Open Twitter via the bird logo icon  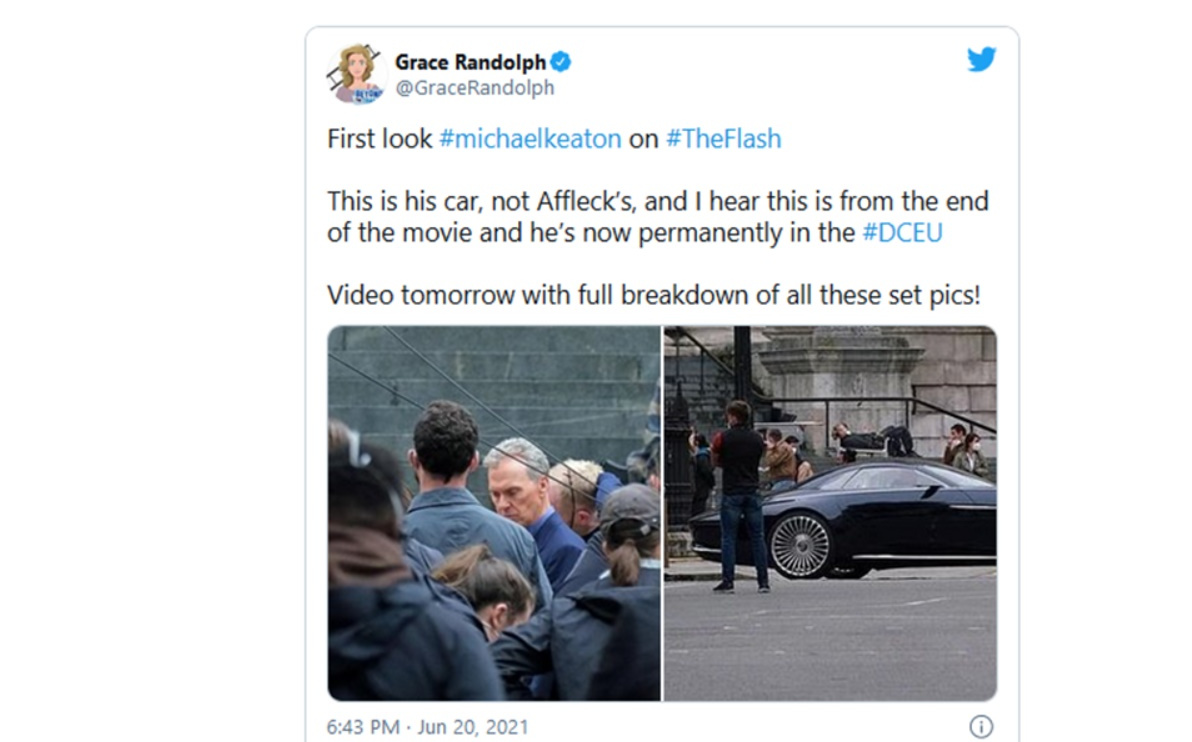coord(982,59)
